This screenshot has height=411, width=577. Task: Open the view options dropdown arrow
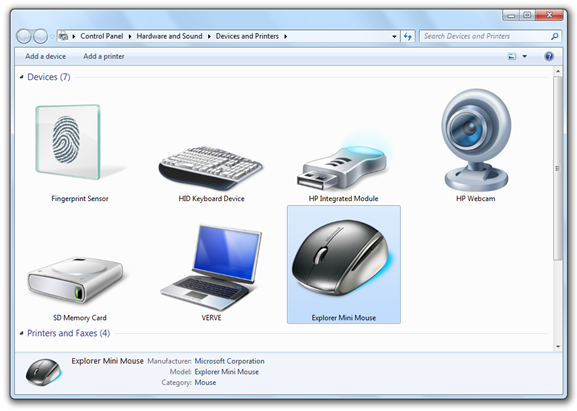point(525,56)
